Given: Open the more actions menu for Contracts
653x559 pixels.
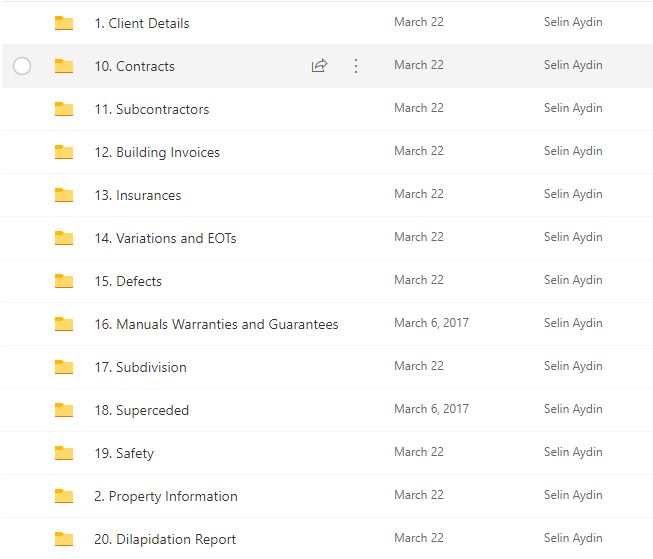Looking at the screenshot, I should pos(356,66).
